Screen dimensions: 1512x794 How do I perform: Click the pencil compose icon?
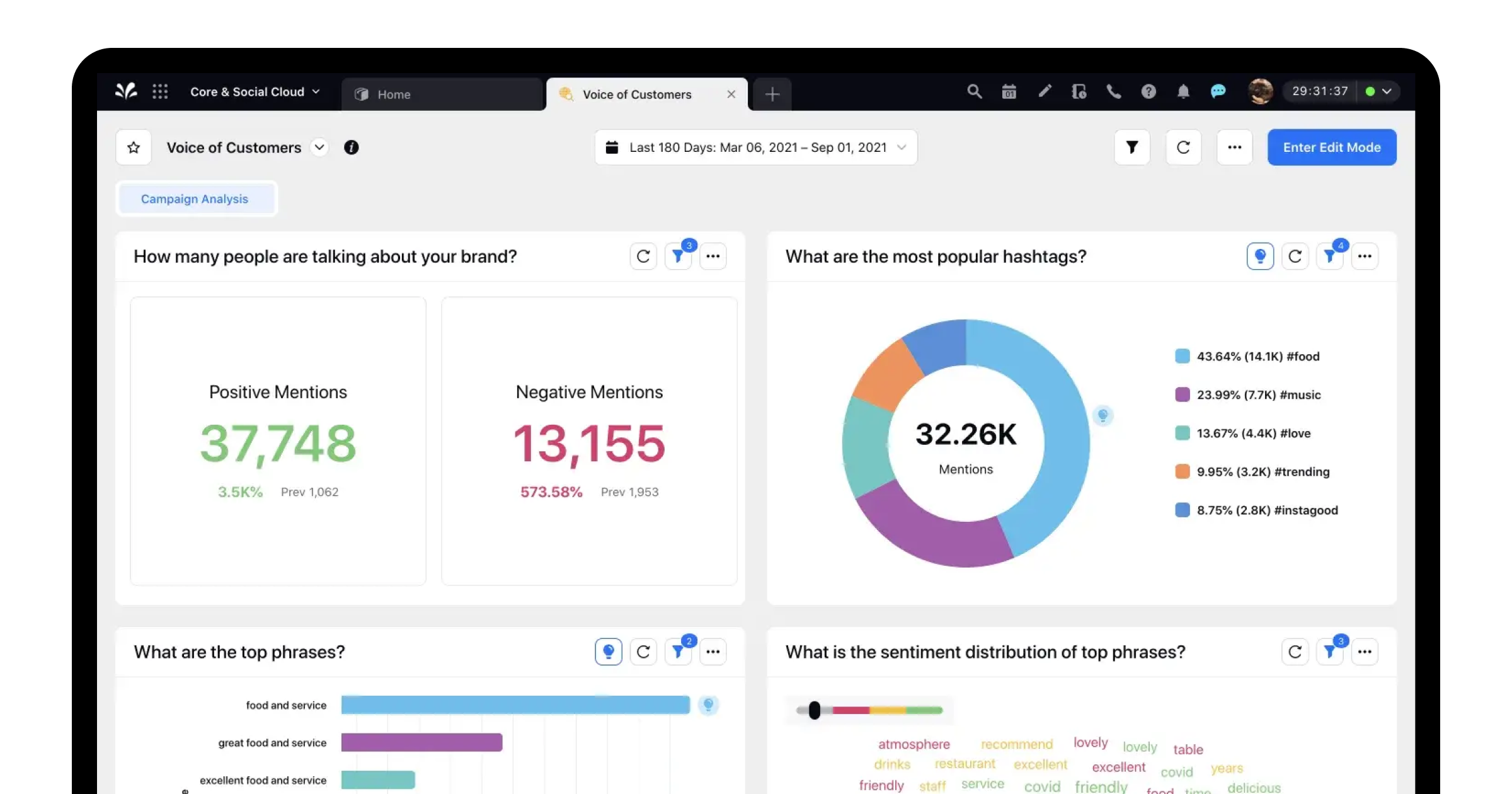(x=1045, y=92)
